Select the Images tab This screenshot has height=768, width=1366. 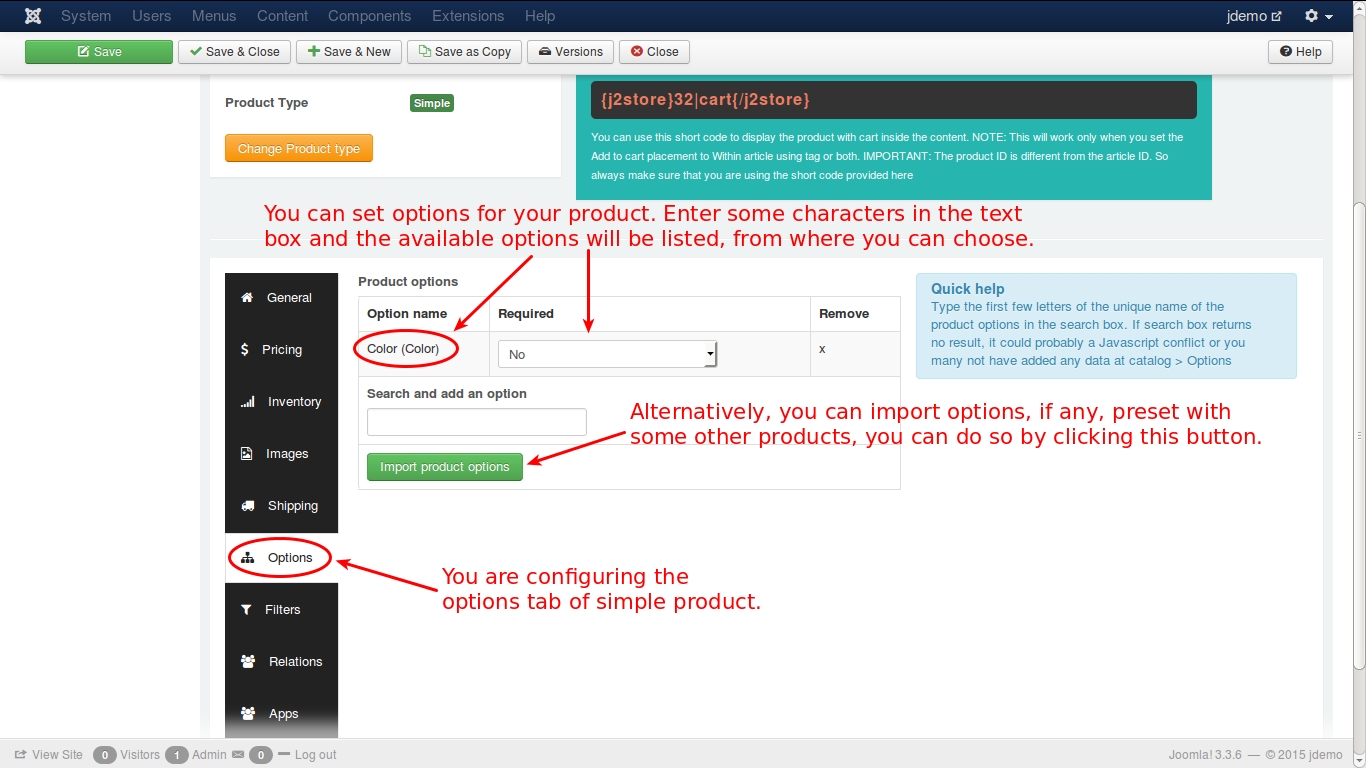pos(281,454)
